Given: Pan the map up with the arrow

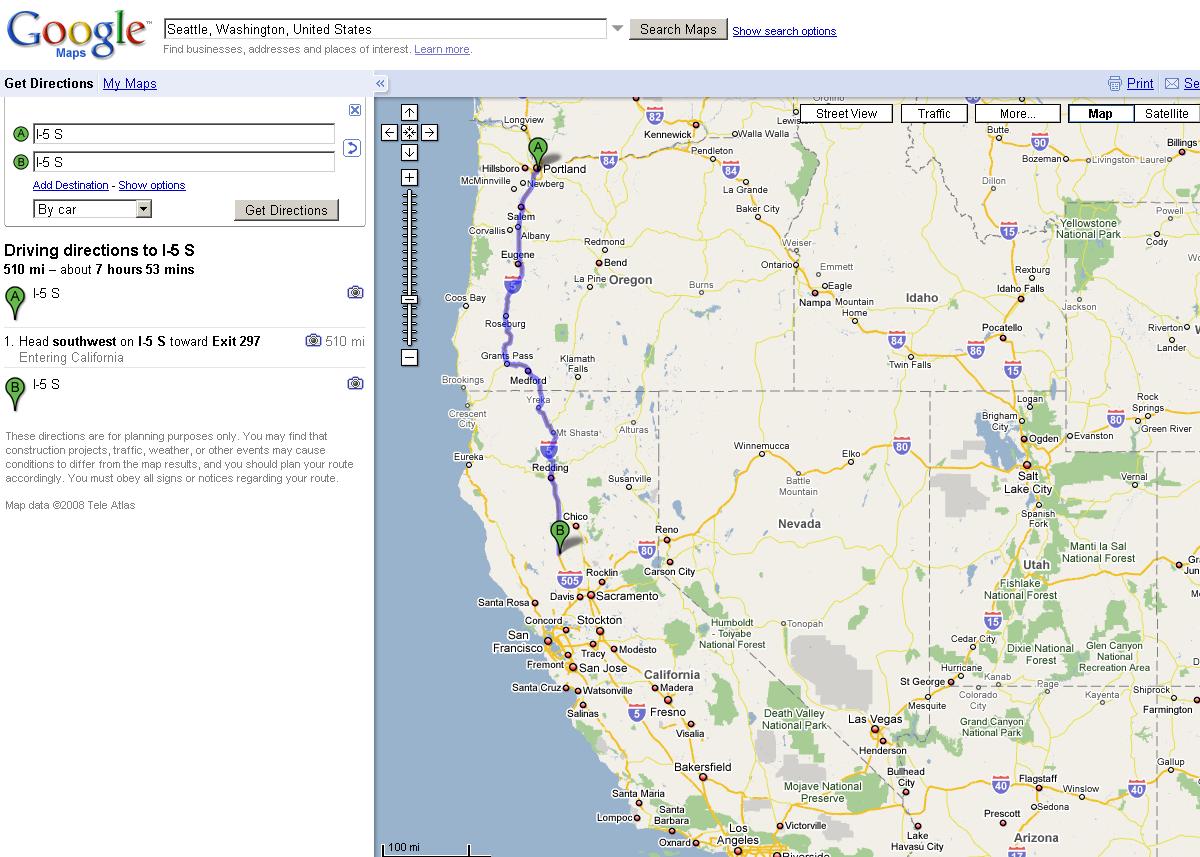Looking at the screenshot, I should pyautogui.click(x=409, y=112).
